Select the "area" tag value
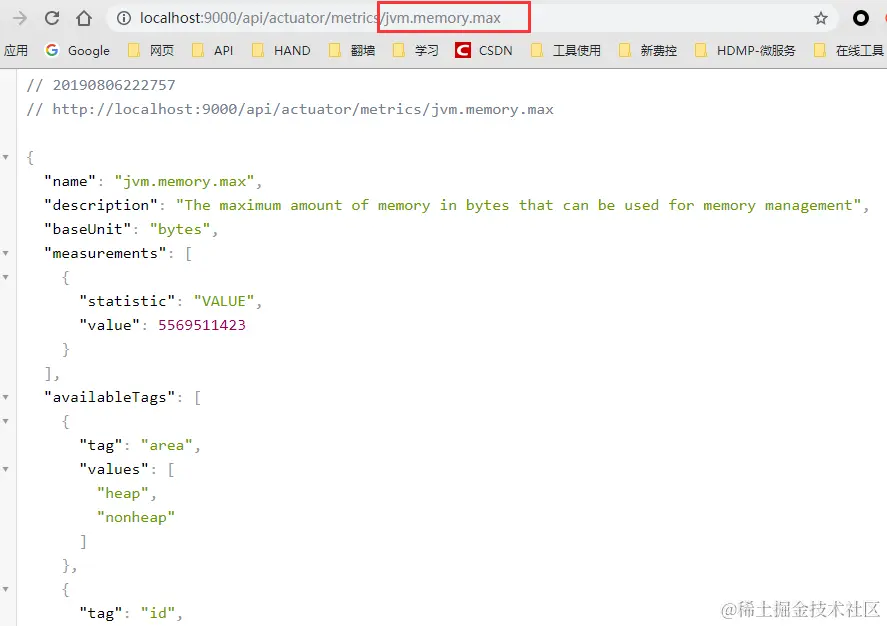 click(x=167, y=446)
